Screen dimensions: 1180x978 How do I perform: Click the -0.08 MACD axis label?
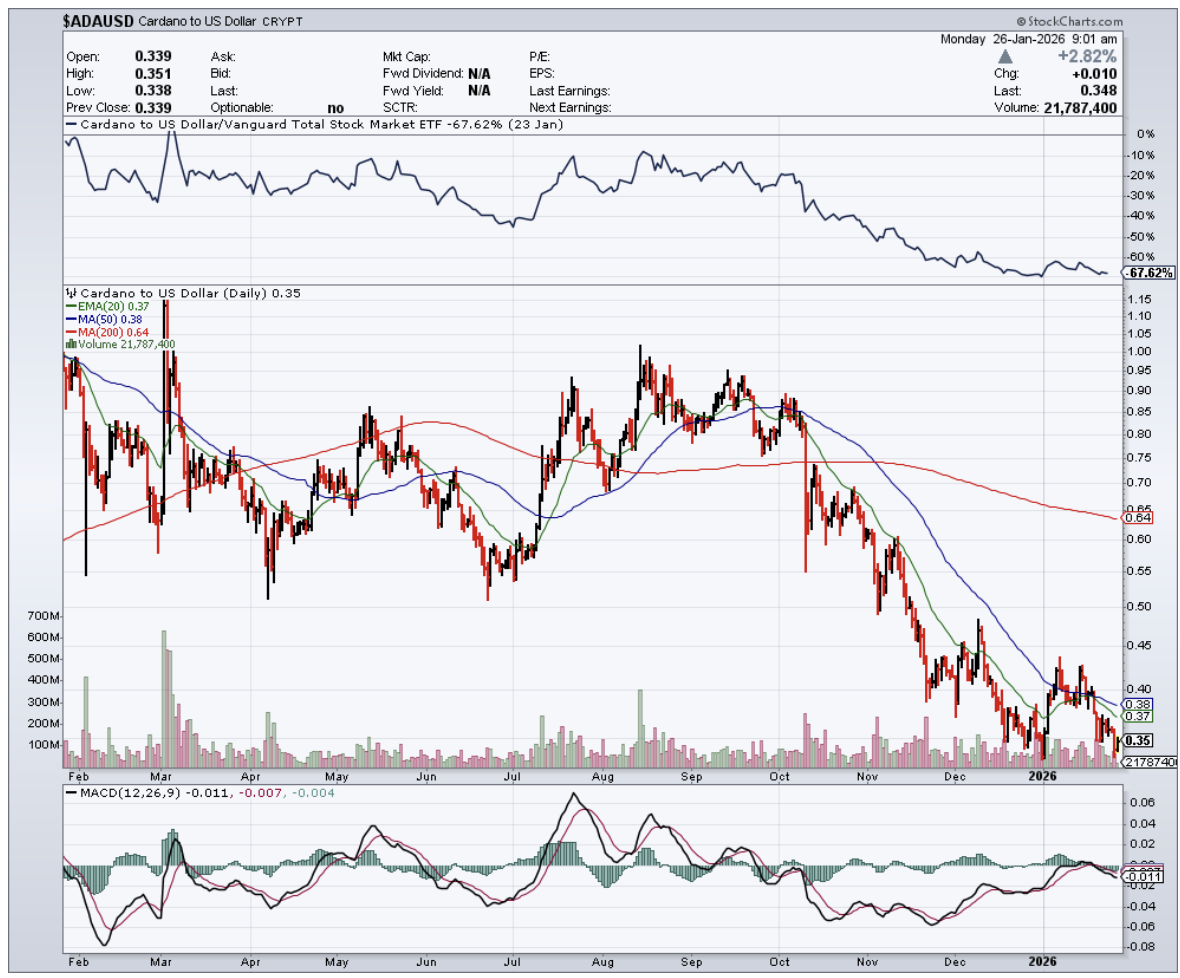[x=1141, y=946]
